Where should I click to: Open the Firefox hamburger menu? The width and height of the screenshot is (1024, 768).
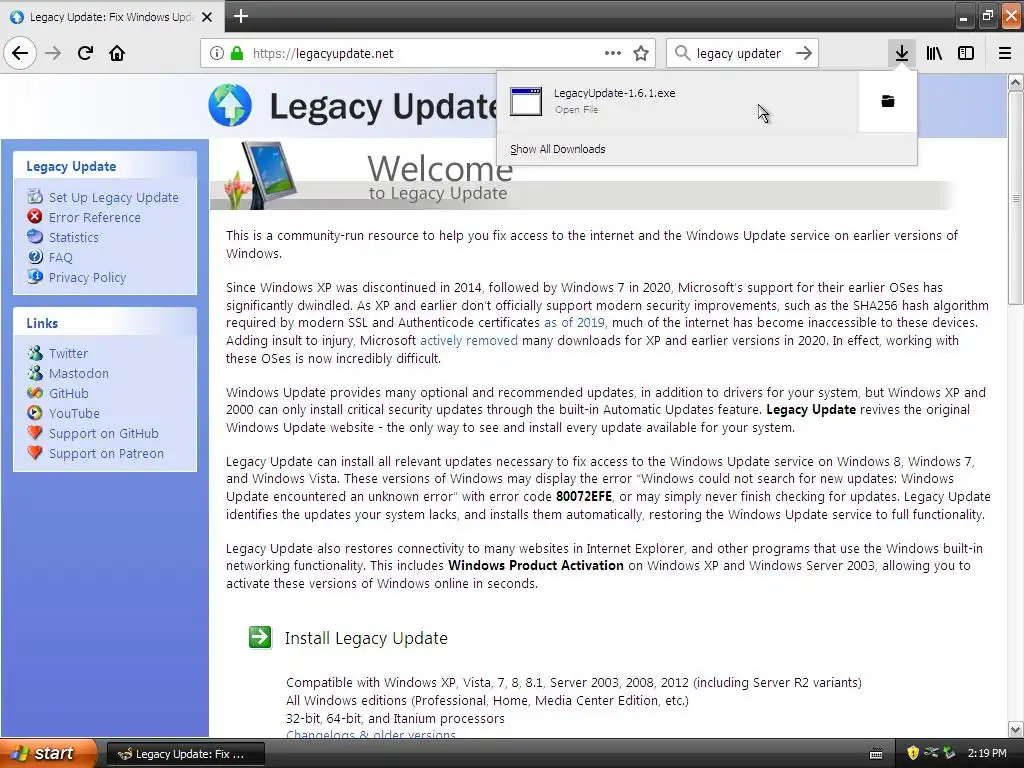click(x=1005, y=53)
